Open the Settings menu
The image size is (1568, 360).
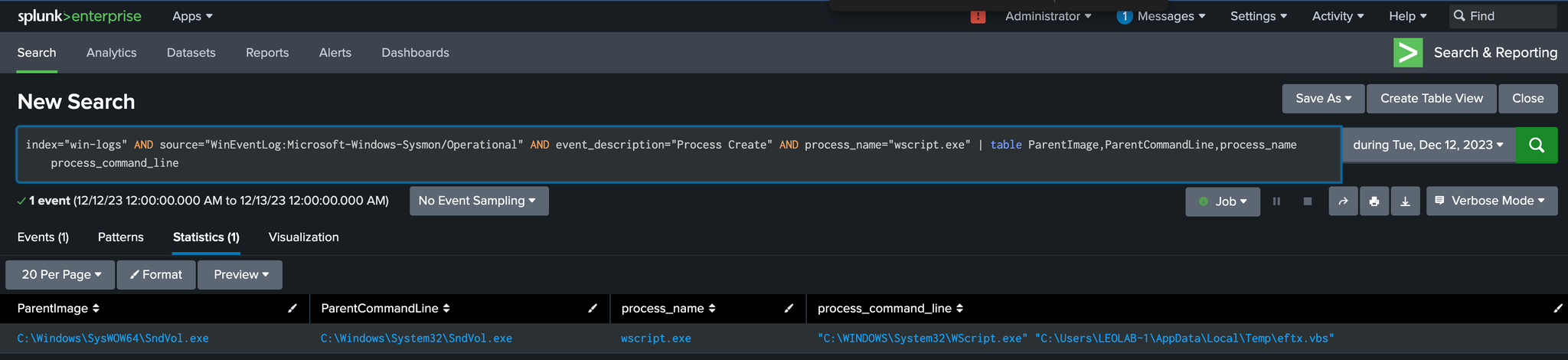[x=1259, y=16]
